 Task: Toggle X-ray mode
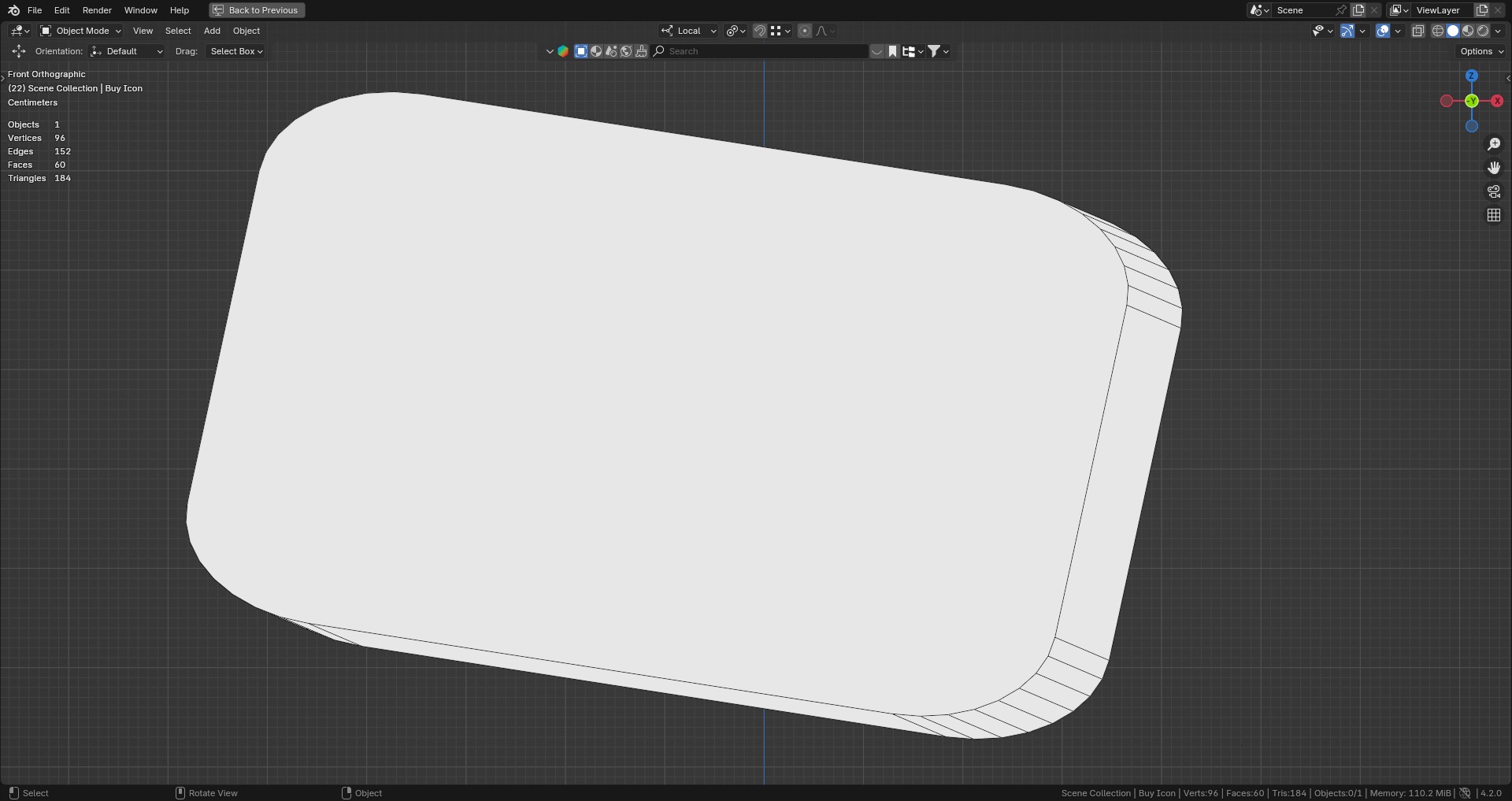pos(1417,31)
